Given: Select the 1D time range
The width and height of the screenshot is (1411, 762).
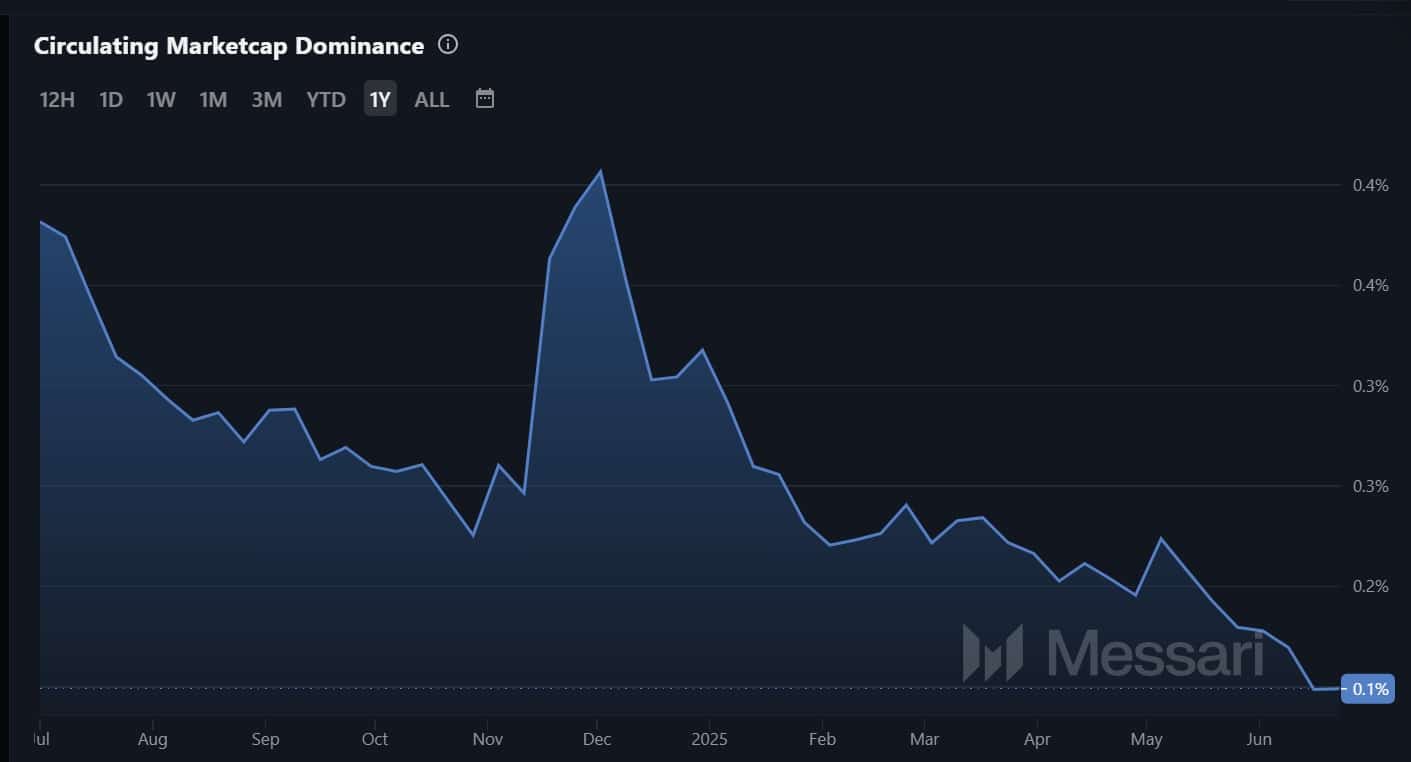Looking at the screenshot, I should [111, 99].
